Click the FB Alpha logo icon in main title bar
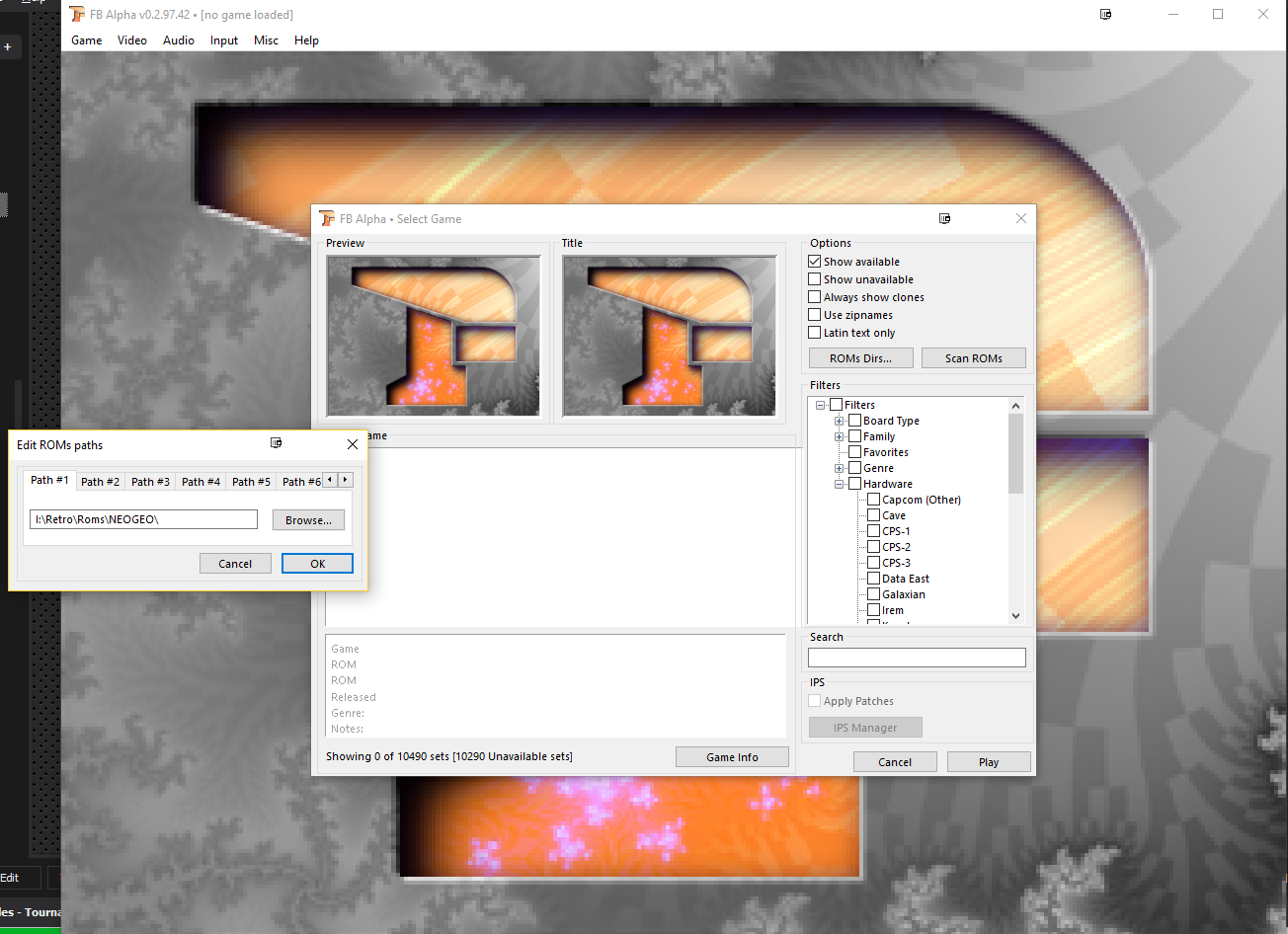Screen dimensions: 1288x934 click(x=77, y=14)
